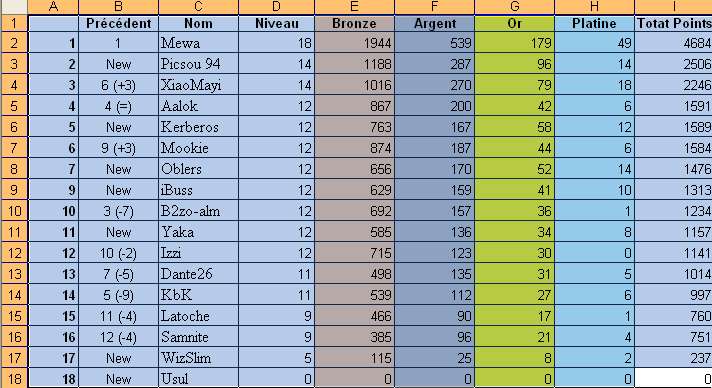Select Bronze value 1944 cell

(354, 43)
